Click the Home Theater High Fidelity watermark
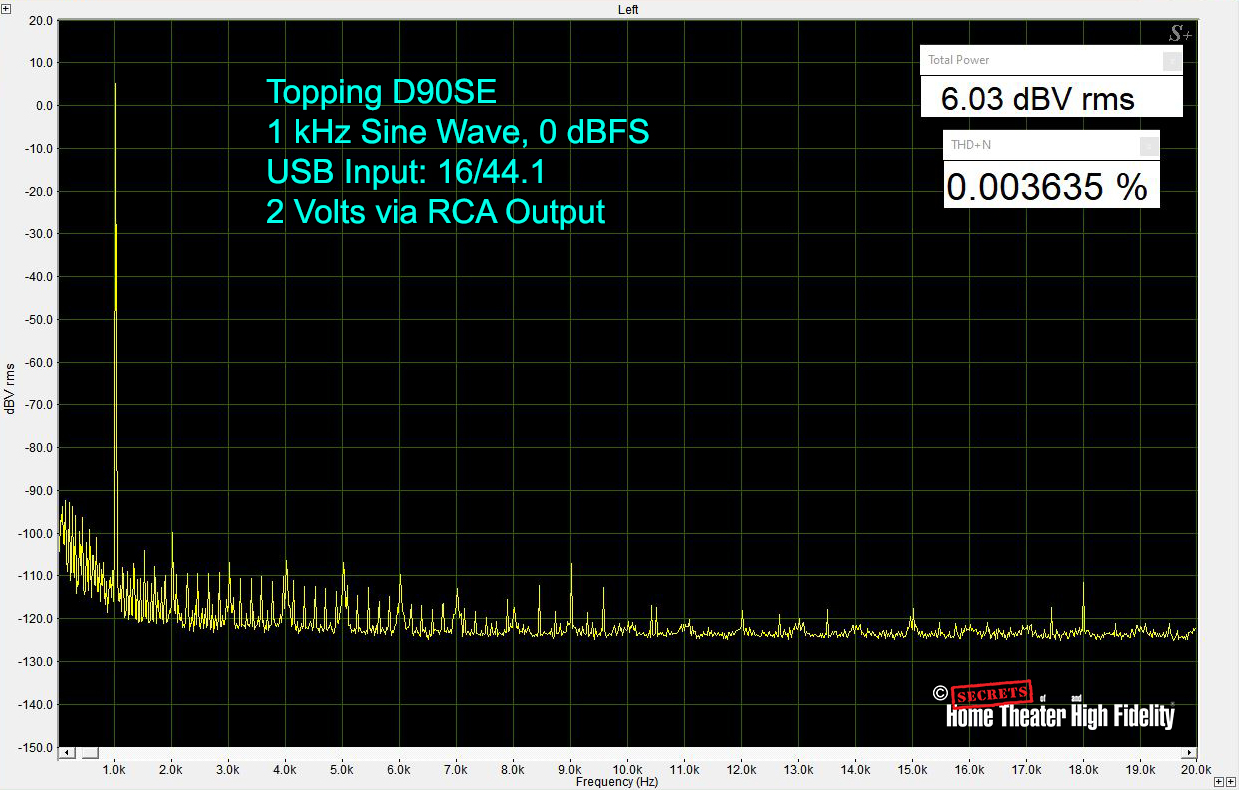The image size is (1239, 790). pyautogui.click(x=1059, y=708)
